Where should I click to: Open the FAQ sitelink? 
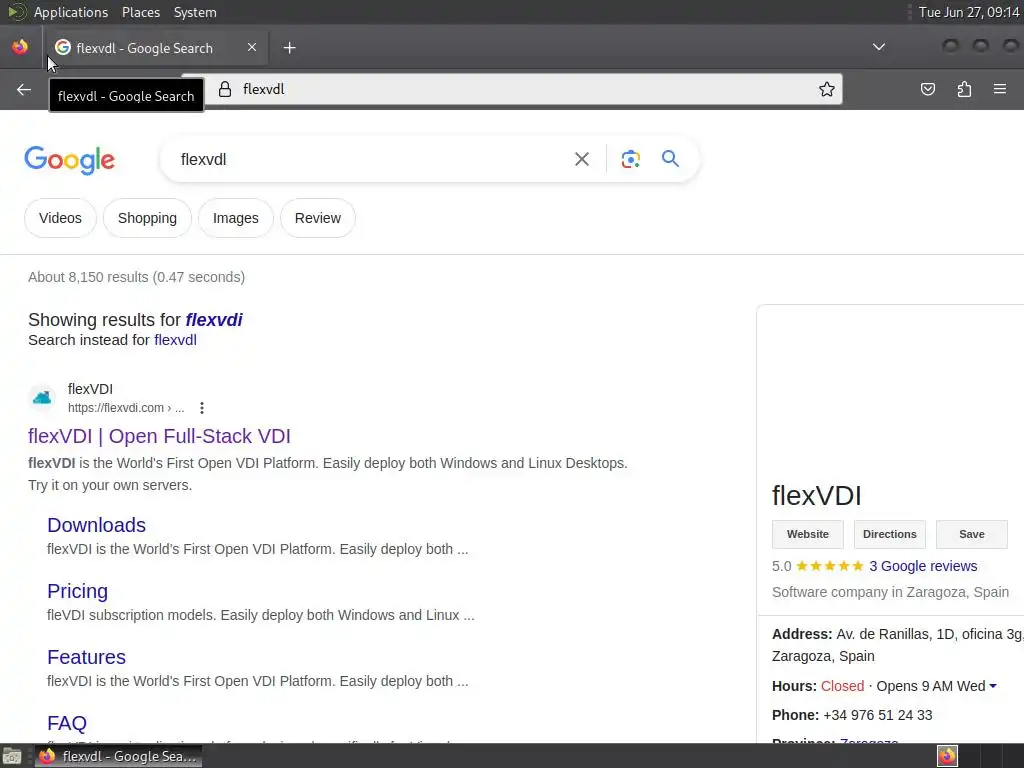[67, 723]
